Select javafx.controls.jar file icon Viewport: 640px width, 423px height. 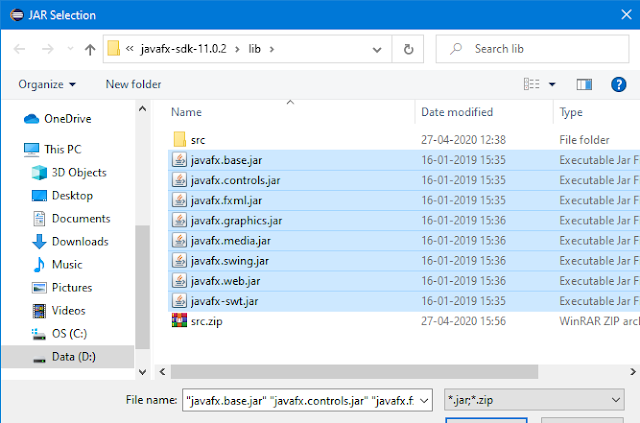179,180
